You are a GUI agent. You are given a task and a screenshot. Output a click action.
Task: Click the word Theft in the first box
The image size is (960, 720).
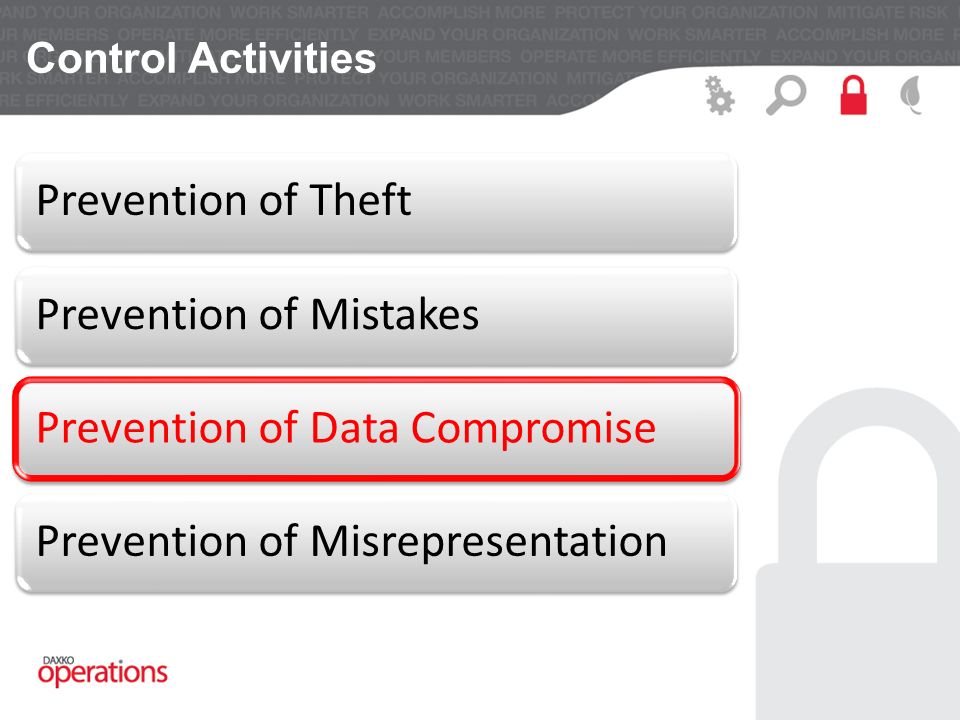(x=361, y=200)
